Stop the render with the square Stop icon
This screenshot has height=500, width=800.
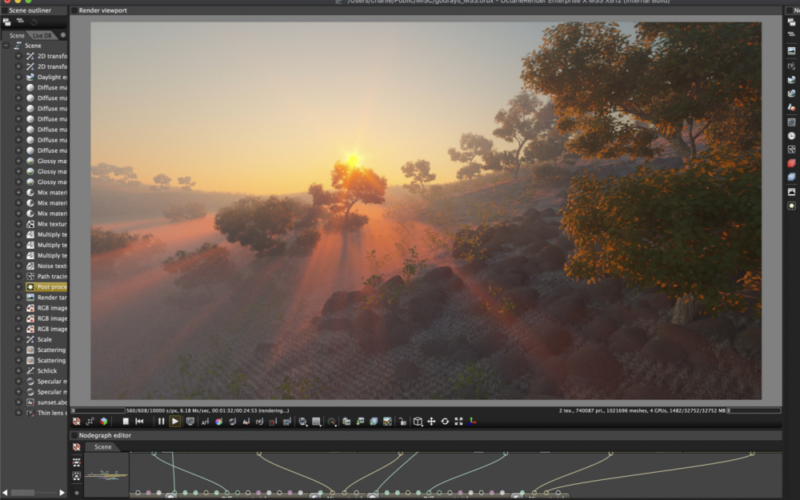tap(126, 421)
